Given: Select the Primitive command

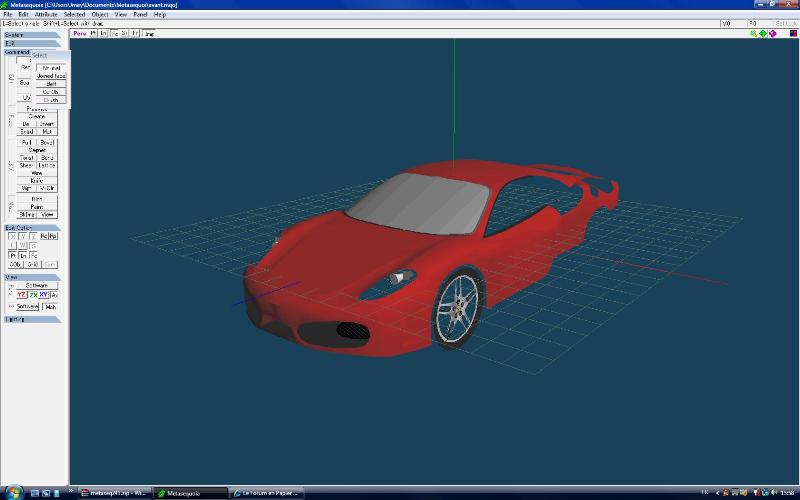Looking at the screenshot, I should pyautogui.click(x=37, y=109).
